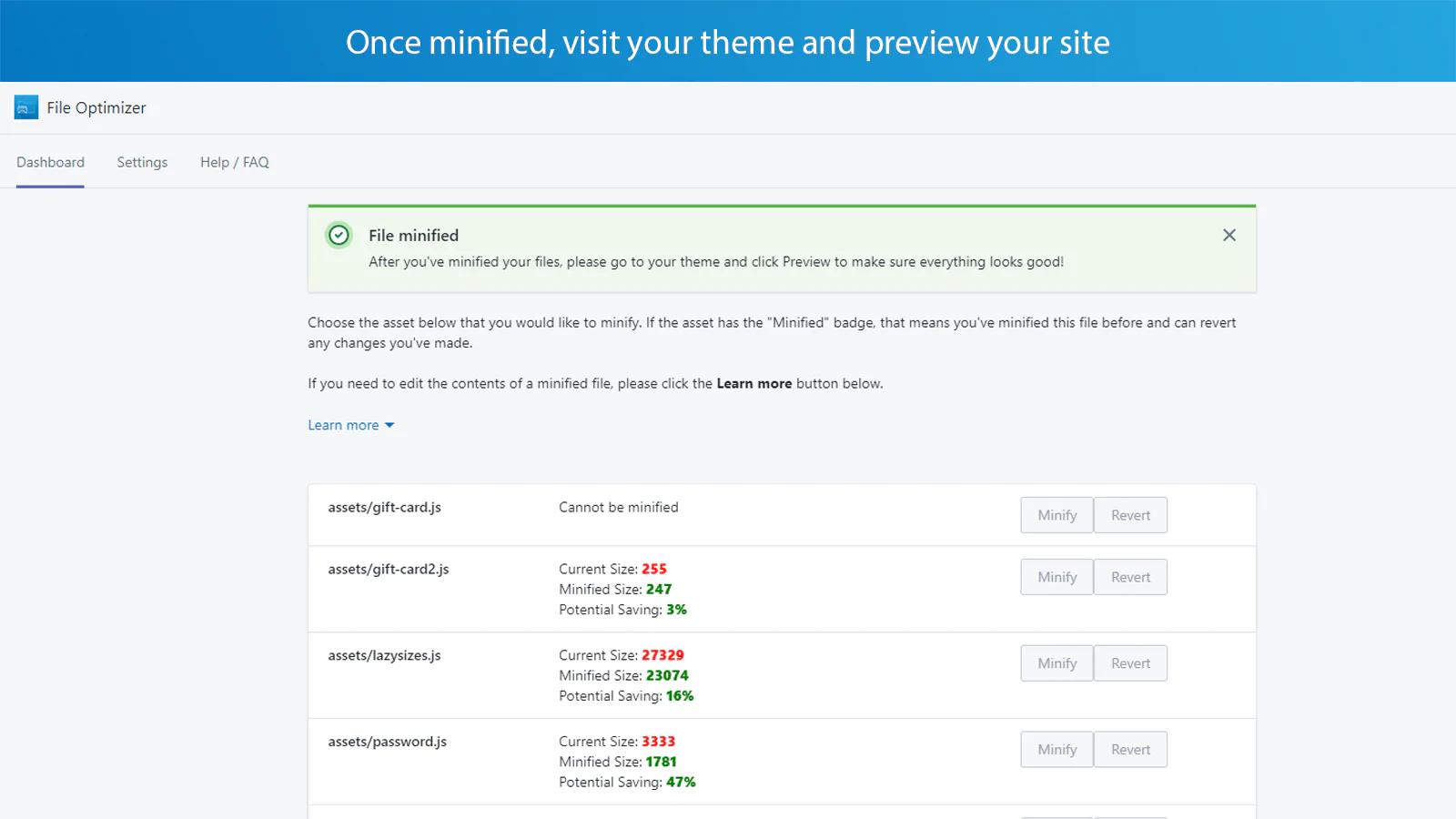Screen dimensions: 1456x819
Task: Click the green checkmark success icon
Action: [x=338, y=235]
